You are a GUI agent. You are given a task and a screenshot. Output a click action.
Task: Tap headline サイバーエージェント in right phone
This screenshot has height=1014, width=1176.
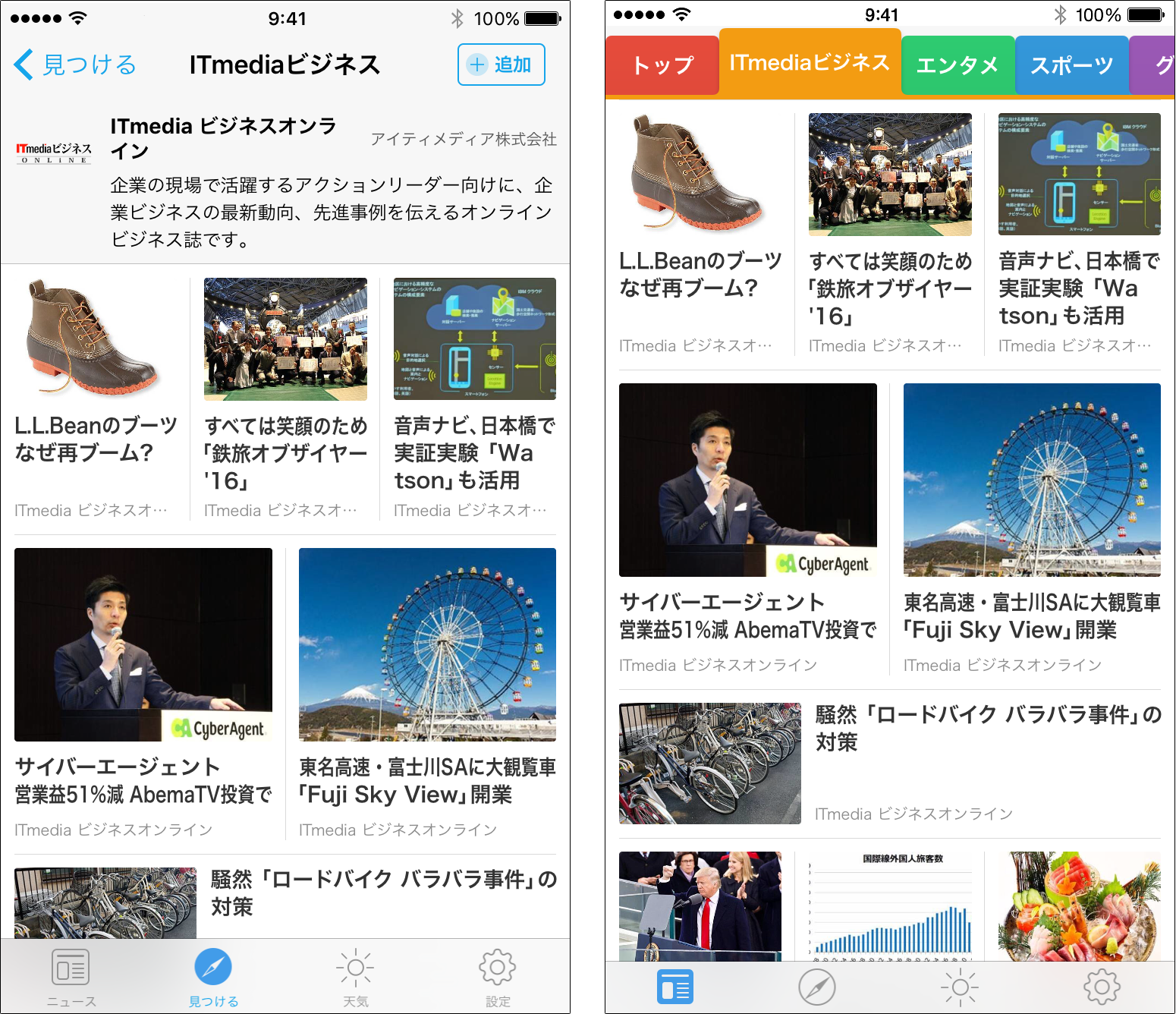(748, 616)
